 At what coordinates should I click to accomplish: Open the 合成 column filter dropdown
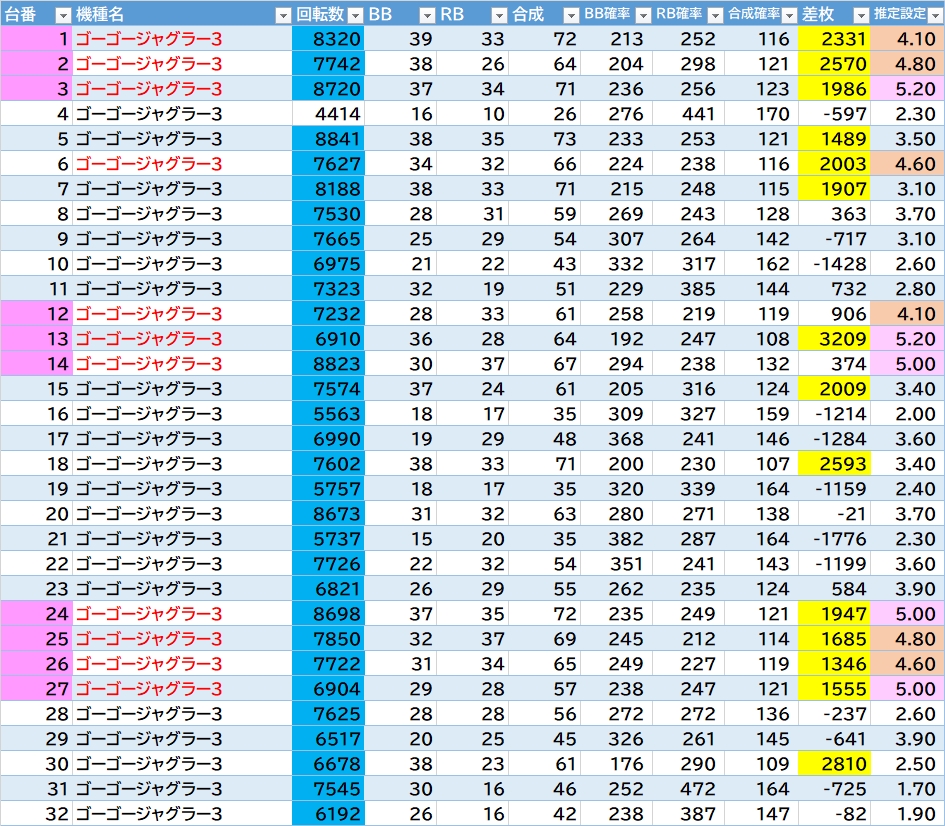click(x=571, y=15)
